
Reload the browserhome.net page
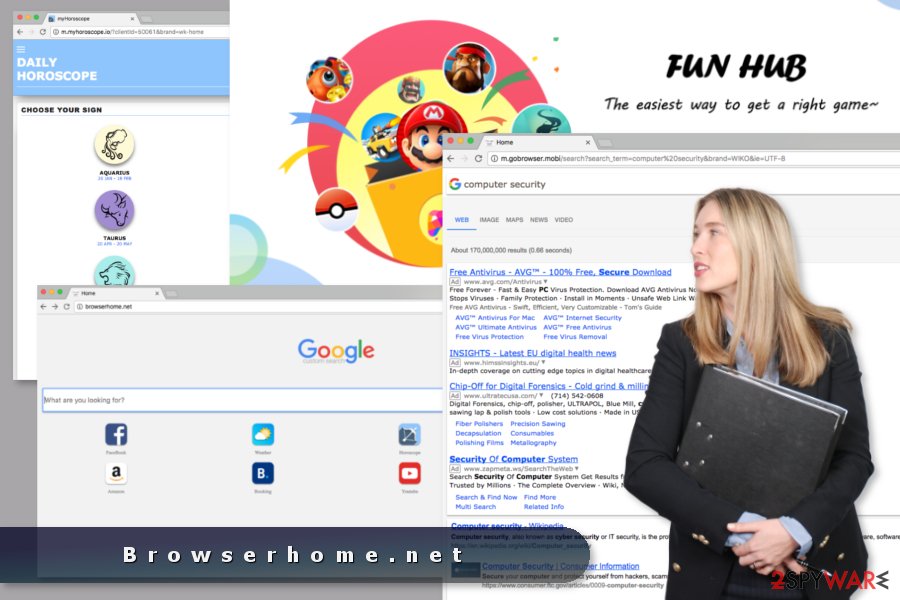67,307
